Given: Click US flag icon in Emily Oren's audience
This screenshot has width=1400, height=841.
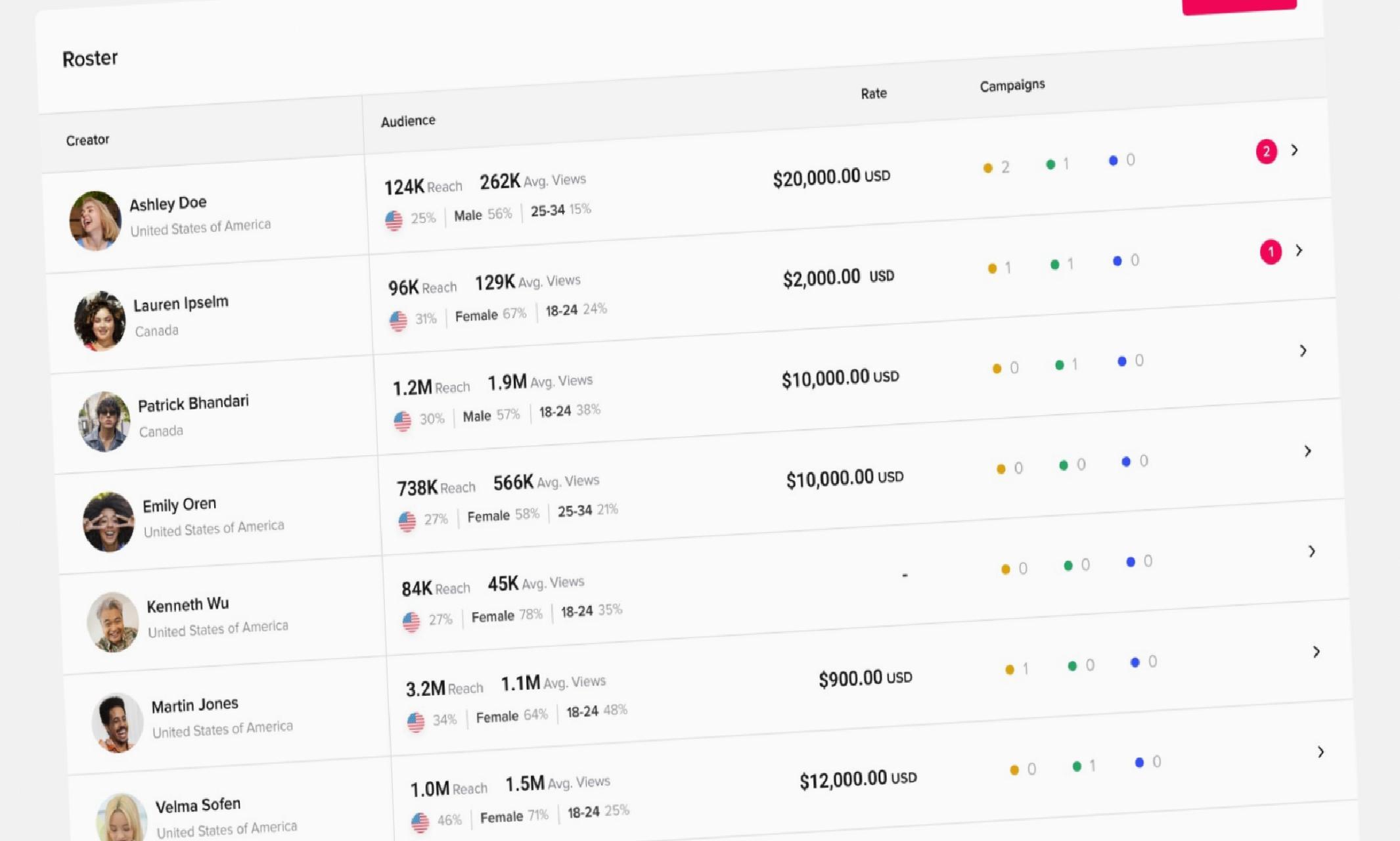Looking at the screenshot, I should pyautogui.click(x=407, y=522).
